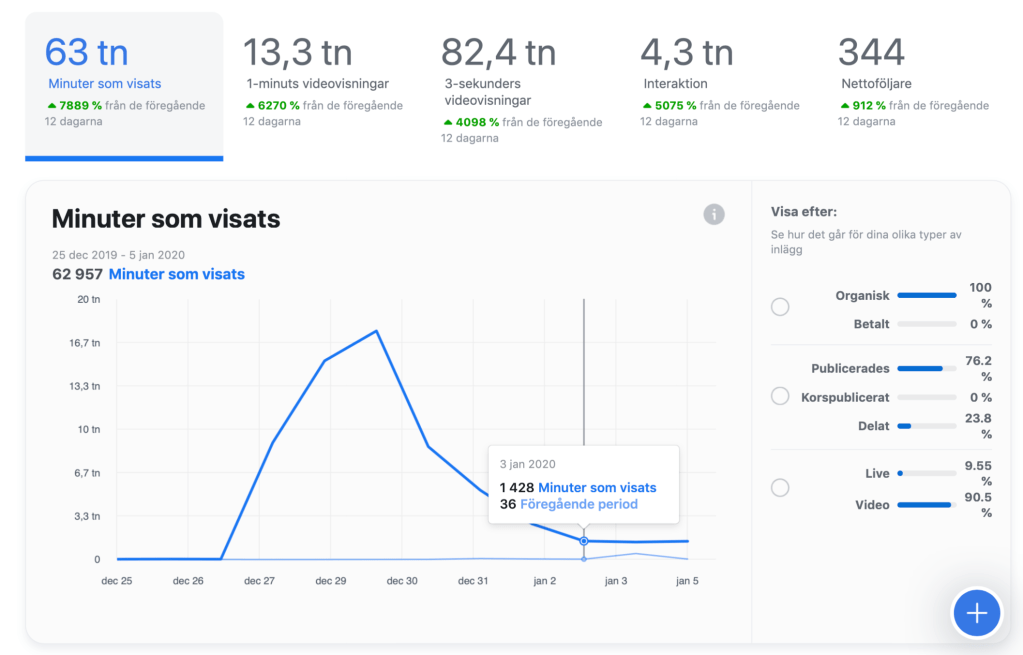Open the Minuter som visats metric tab

click(124, 84)
